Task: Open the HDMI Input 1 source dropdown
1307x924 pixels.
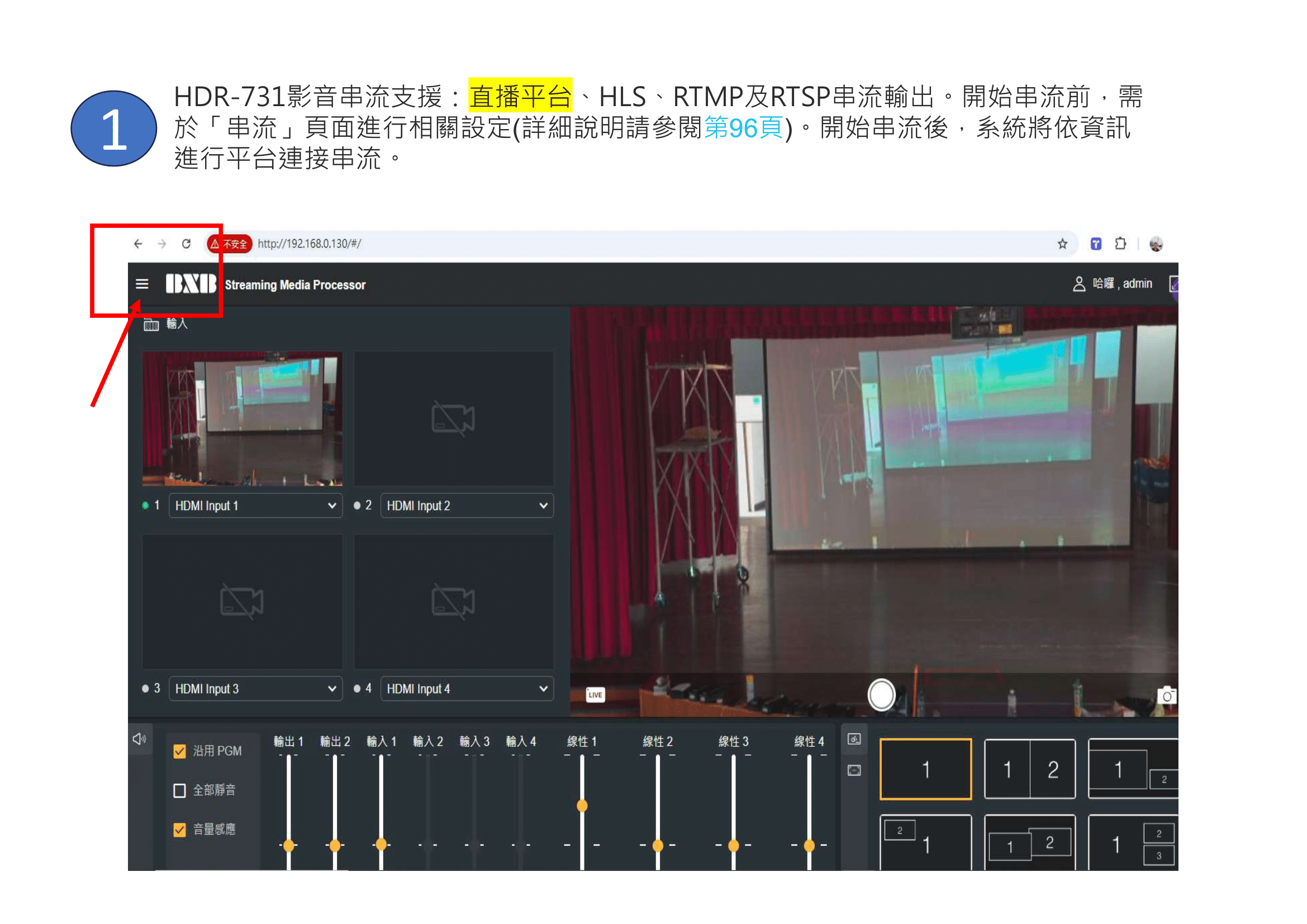Action: point(255,506)
